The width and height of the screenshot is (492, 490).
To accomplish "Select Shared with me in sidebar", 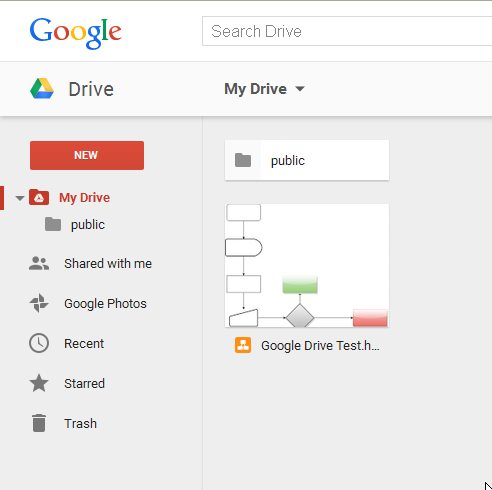I will 108,263.
